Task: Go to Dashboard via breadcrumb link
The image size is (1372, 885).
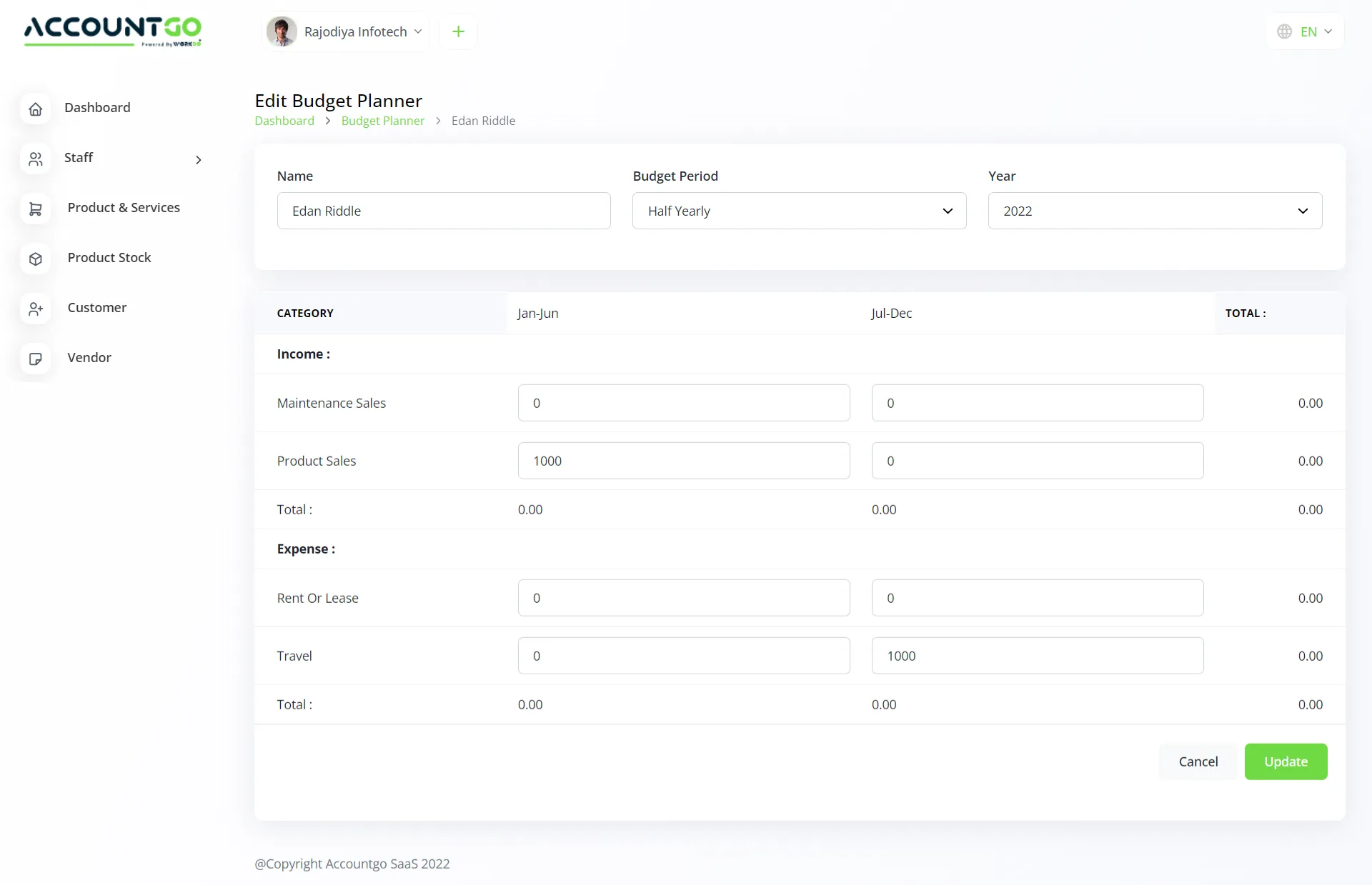Action: pos(284,120)
